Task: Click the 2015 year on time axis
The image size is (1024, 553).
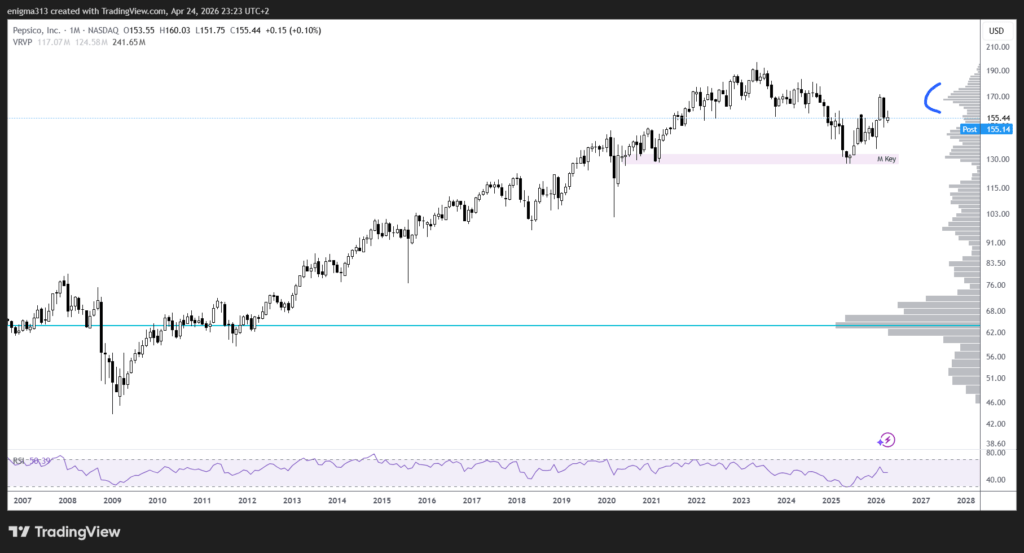Action: [382, 501]
